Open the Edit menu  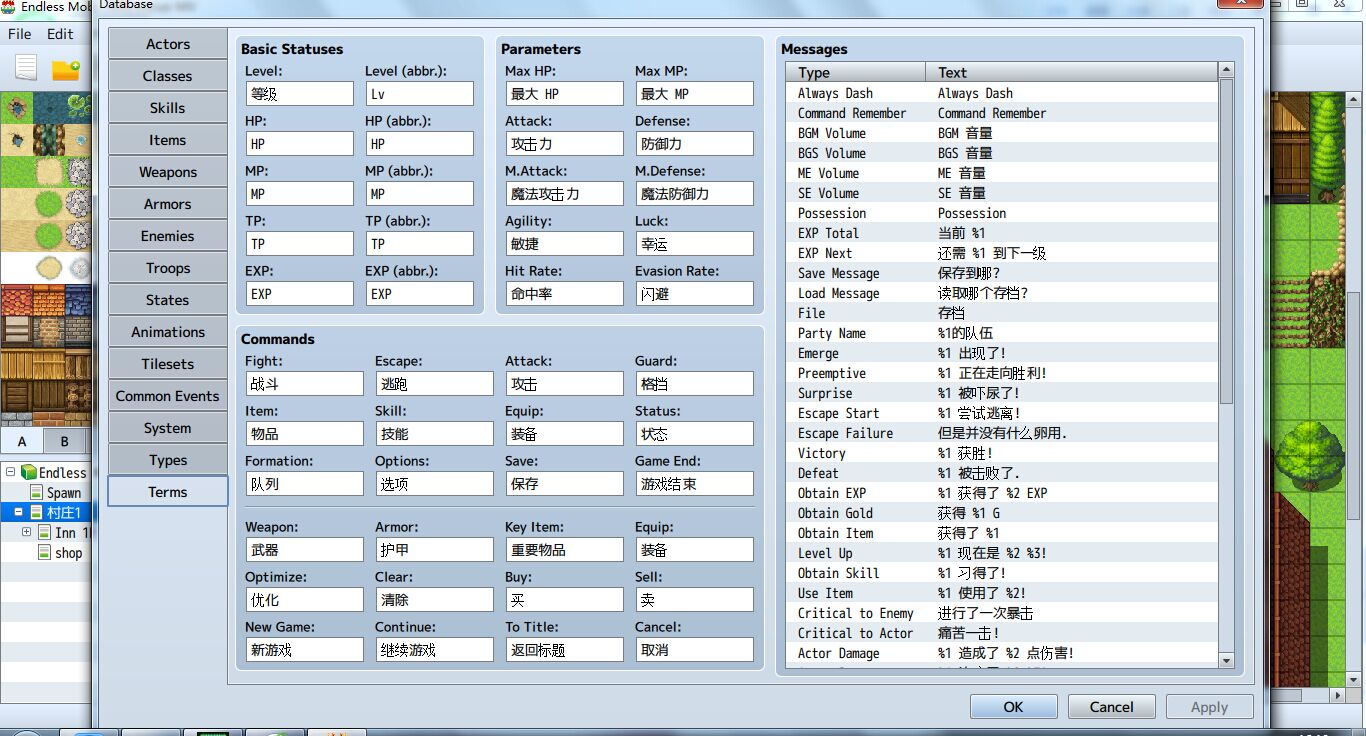[x=60, y=33]
